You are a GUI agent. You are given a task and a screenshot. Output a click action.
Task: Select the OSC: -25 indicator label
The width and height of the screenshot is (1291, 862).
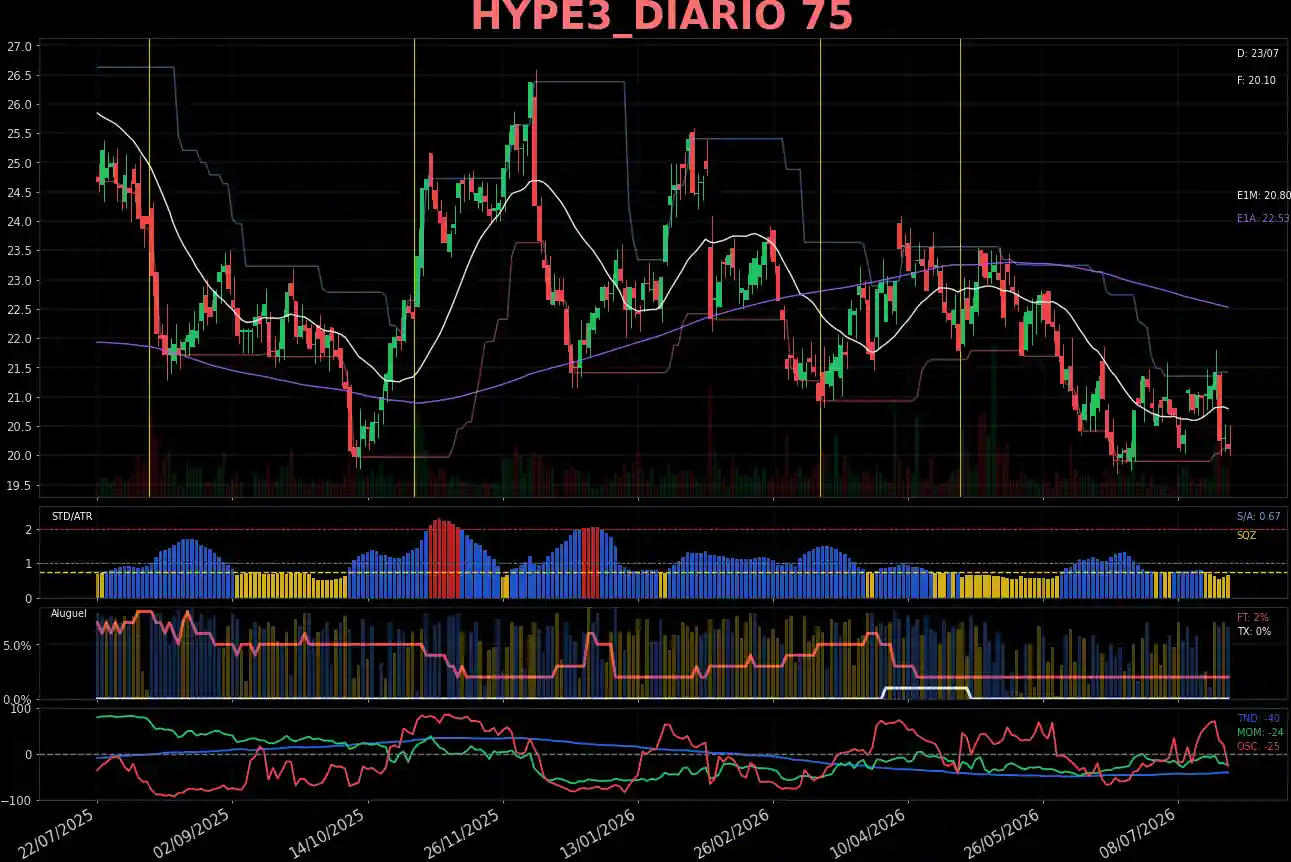coord(1258,746)
